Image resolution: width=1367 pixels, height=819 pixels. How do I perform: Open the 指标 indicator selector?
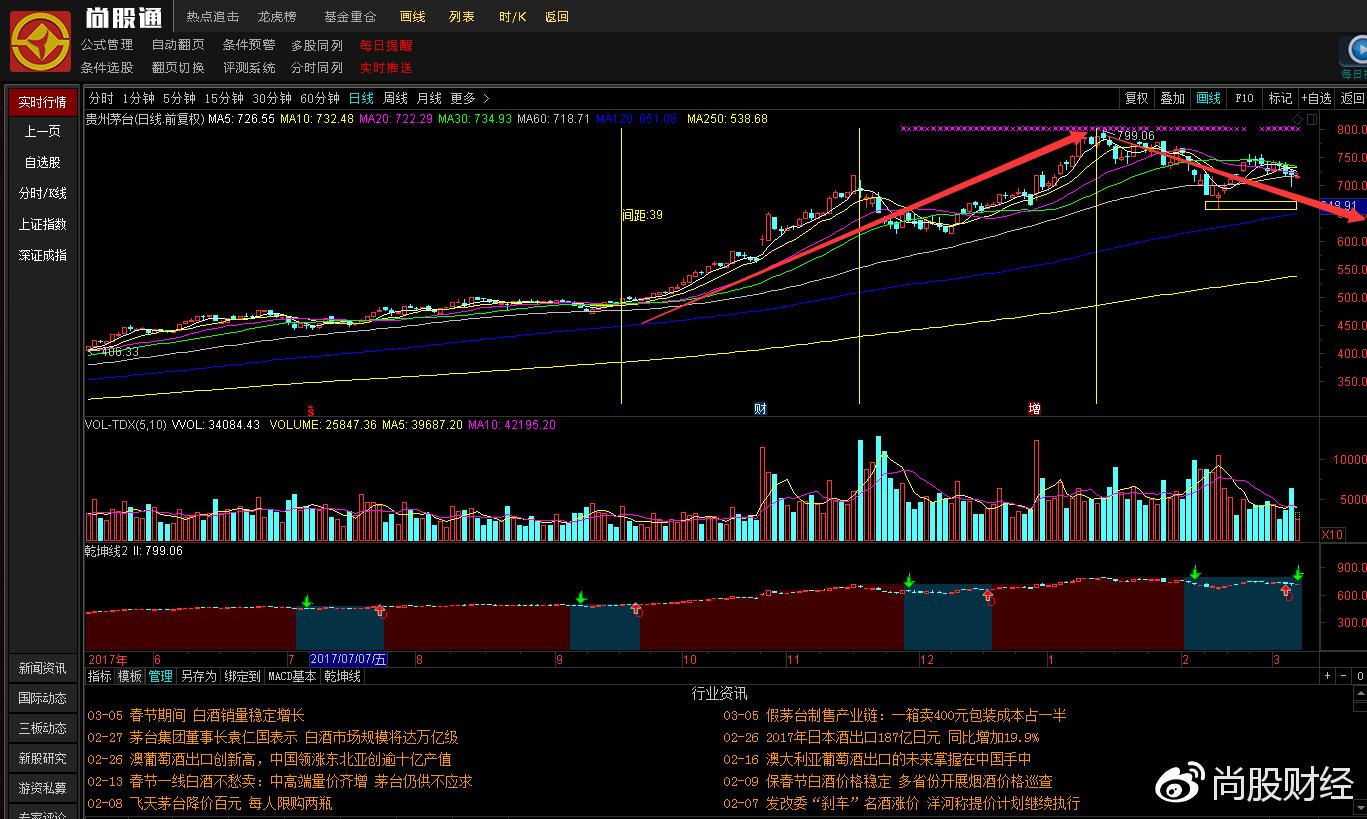pyautogui.click(x=100, y=676)
